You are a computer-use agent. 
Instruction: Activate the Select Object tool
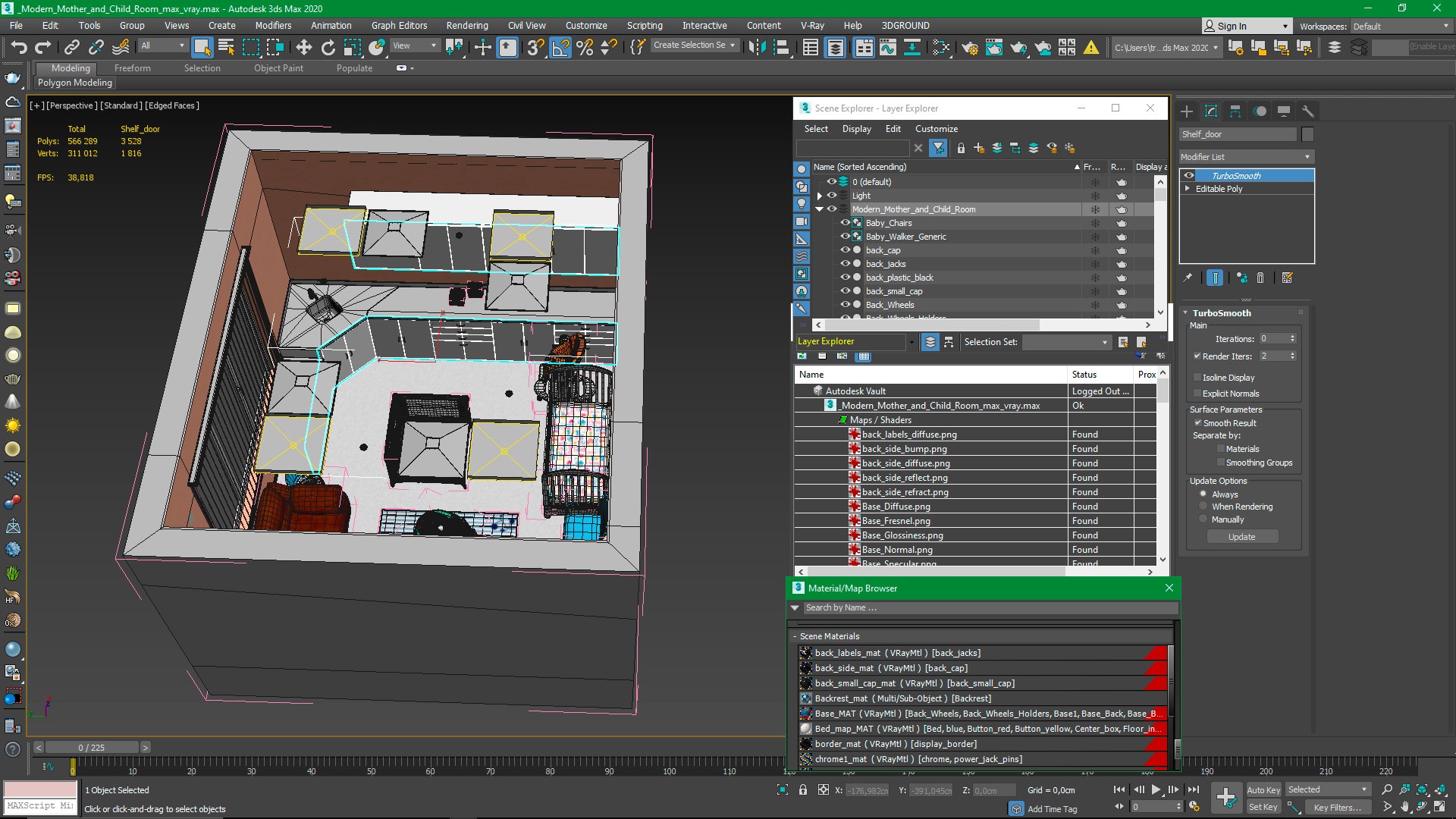(x=202, y=47)
